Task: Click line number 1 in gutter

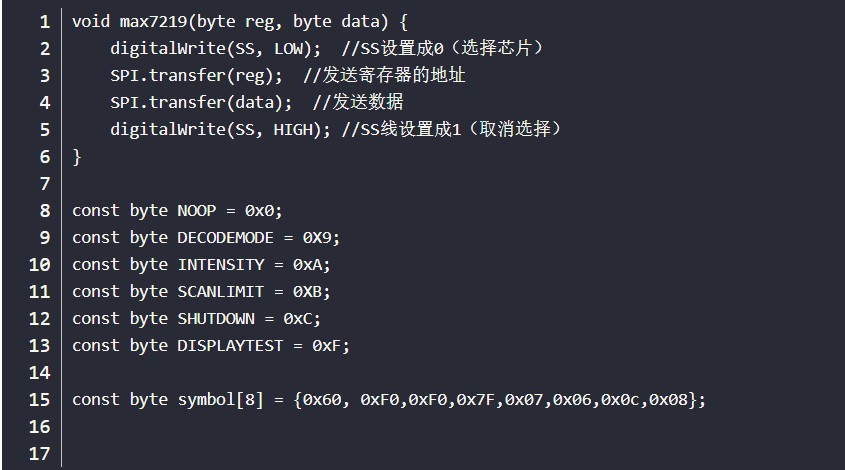Action: [45, 22]
